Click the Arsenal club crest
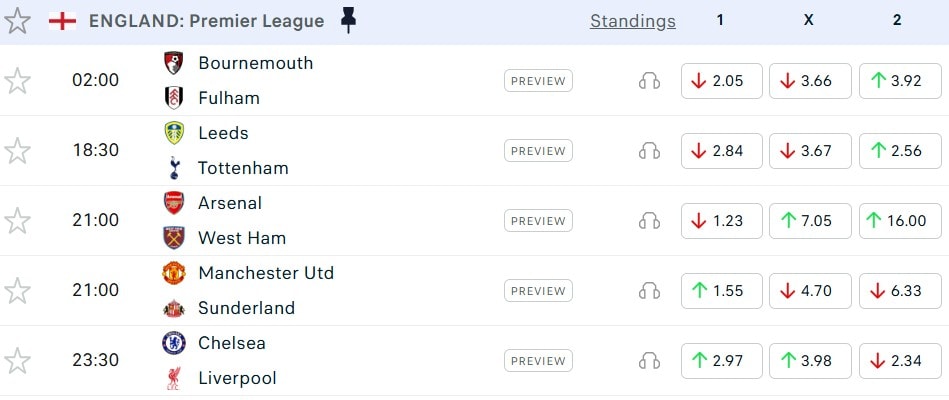The image size is (949, 400). click(174, 203)
